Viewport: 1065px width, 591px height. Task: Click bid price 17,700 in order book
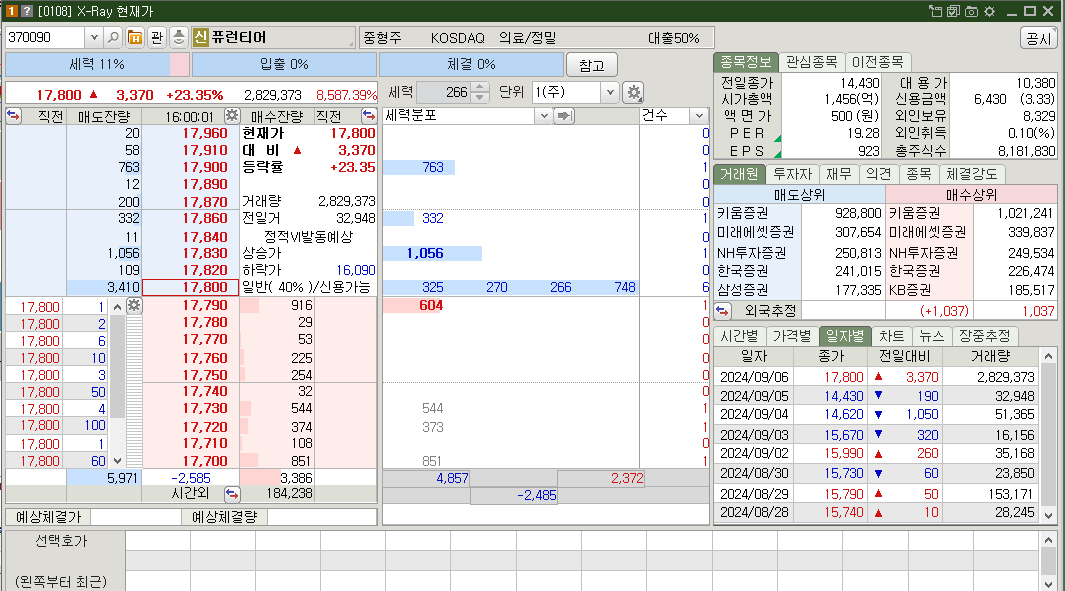[204, 461]
